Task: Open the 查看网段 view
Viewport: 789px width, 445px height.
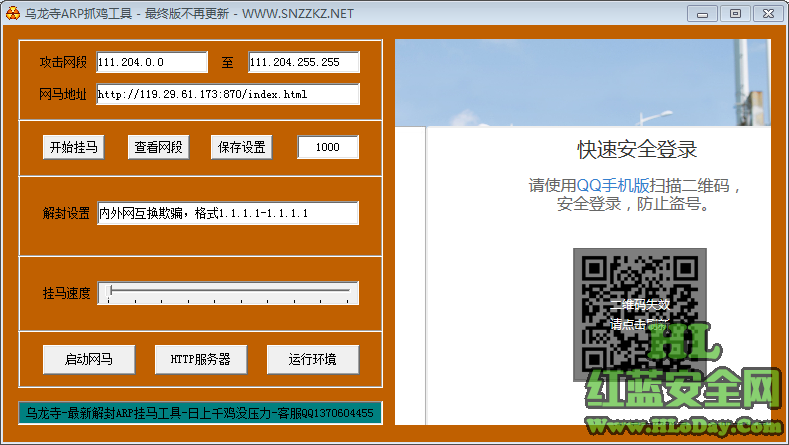Action: [x=159, y=147]
